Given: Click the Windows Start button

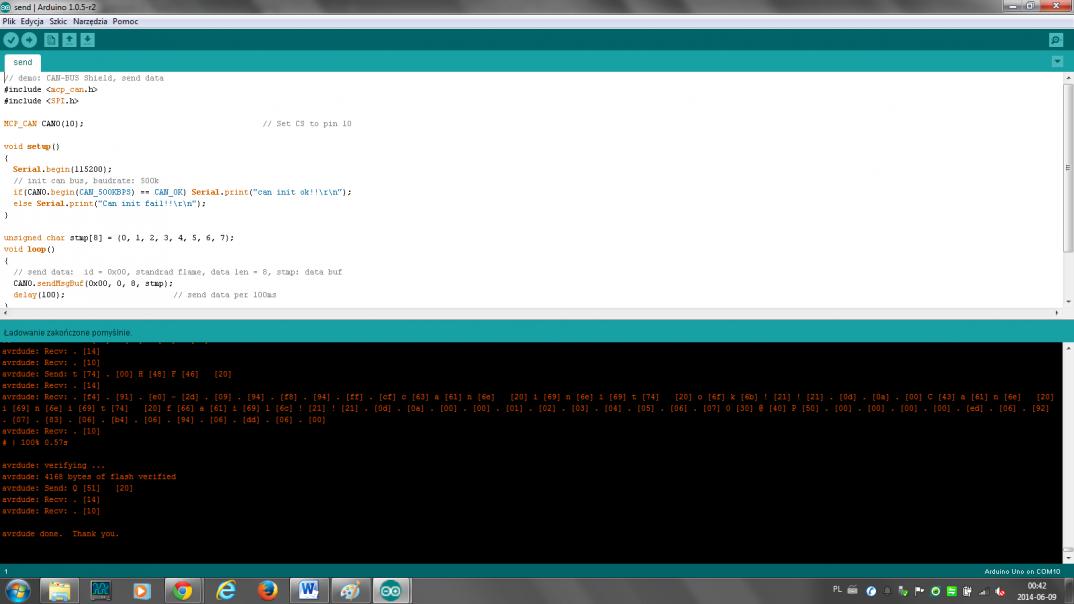Looking at the screenshot, I should 18,591.
